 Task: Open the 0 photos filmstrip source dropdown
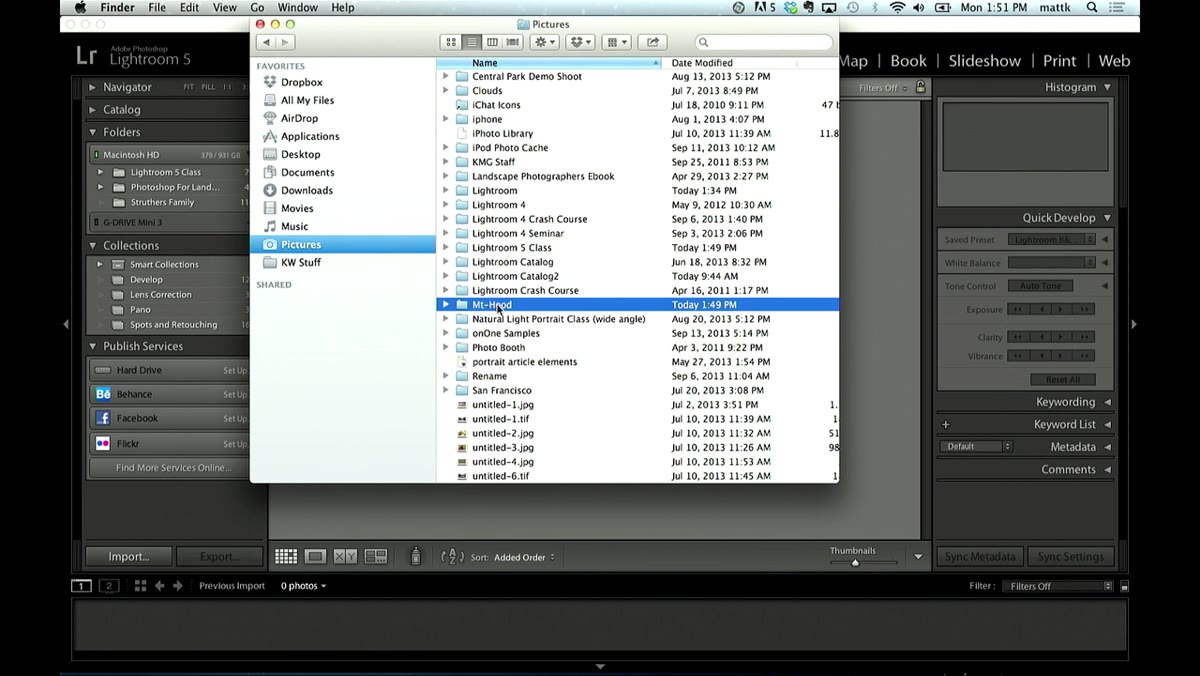[x=303, y=586]
